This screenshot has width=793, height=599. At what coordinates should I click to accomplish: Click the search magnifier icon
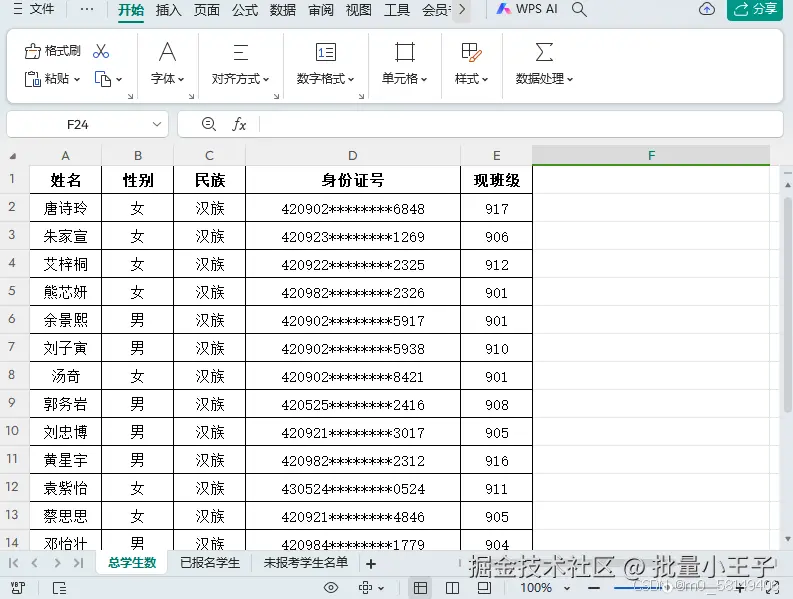[x=579, y=9]
